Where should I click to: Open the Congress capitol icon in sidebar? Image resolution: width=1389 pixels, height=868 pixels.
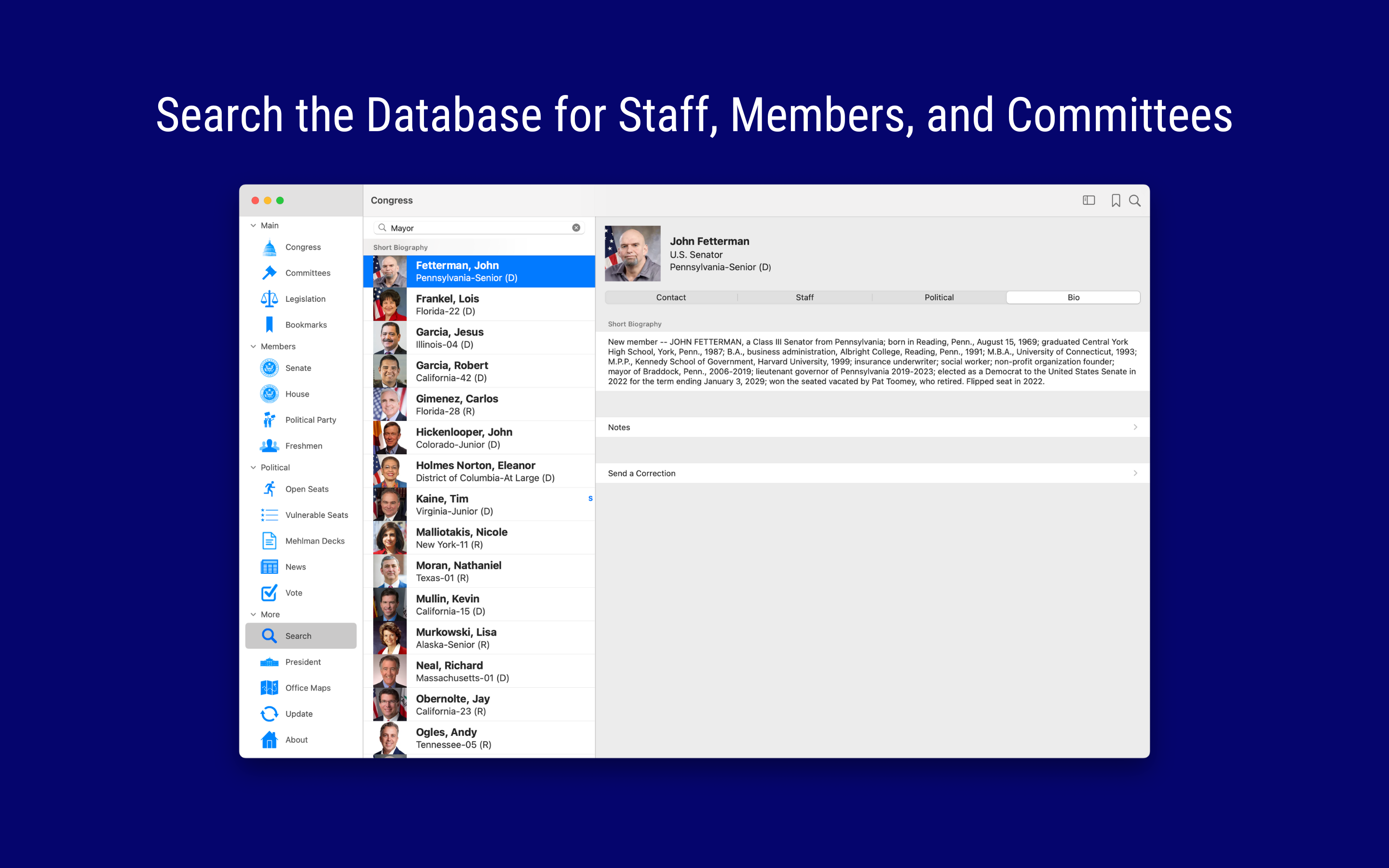(269, 247)
